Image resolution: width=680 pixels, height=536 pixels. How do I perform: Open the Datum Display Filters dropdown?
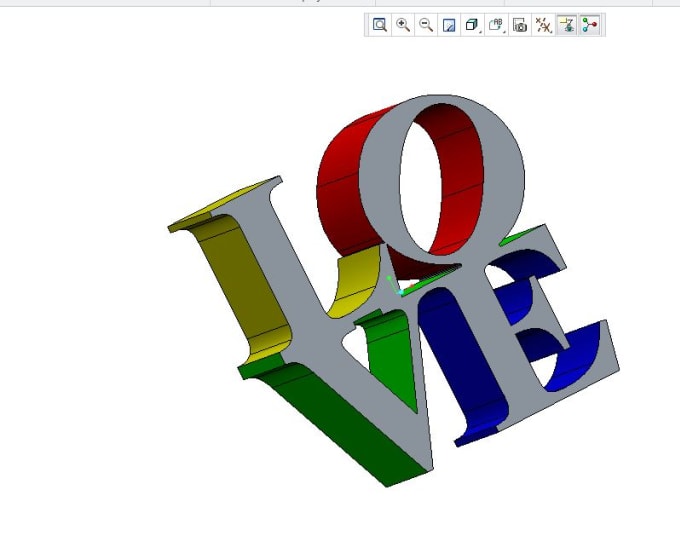click(543, 25)
